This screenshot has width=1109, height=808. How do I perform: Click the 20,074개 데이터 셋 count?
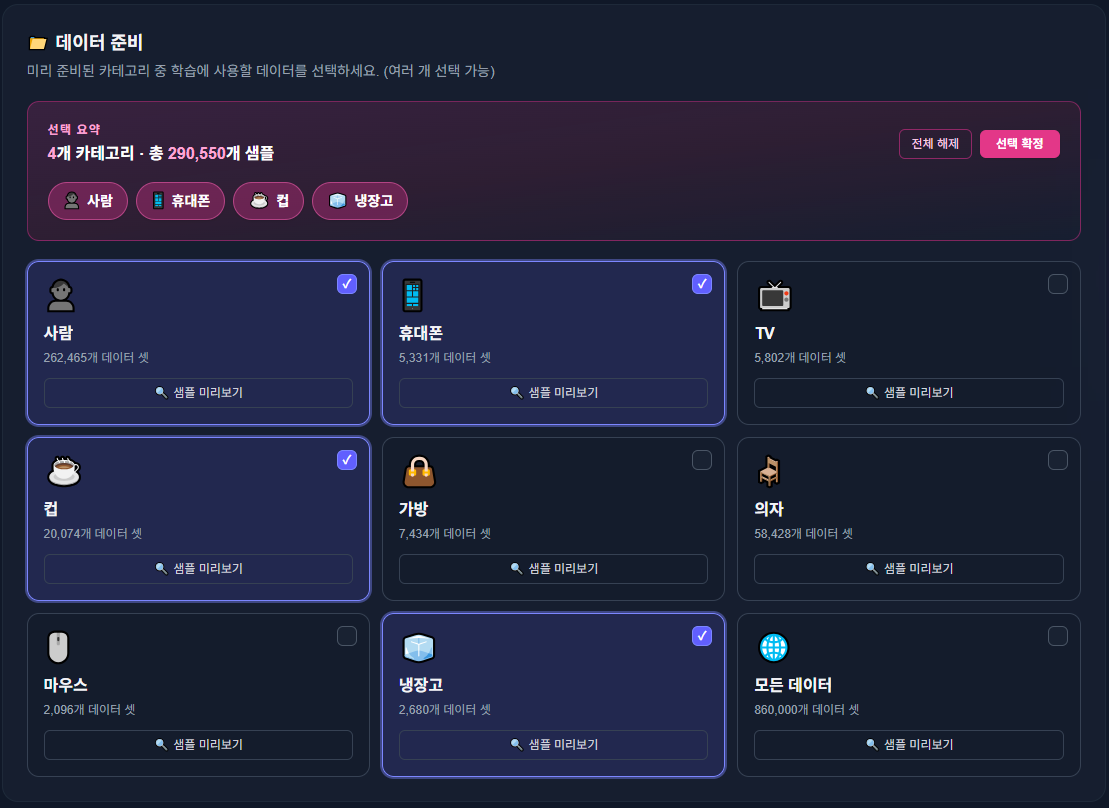coord(93,534)
